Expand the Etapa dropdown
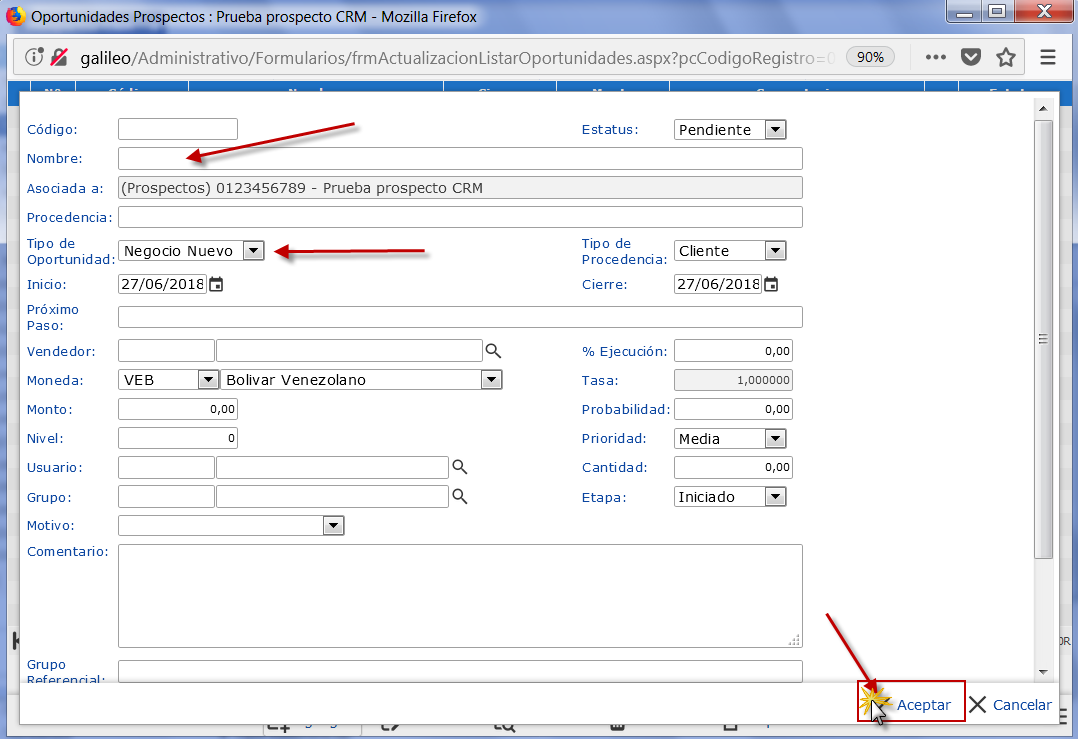Image resolution: width=1078 pixels, height=739 pixels. click(x=775, y=496)
